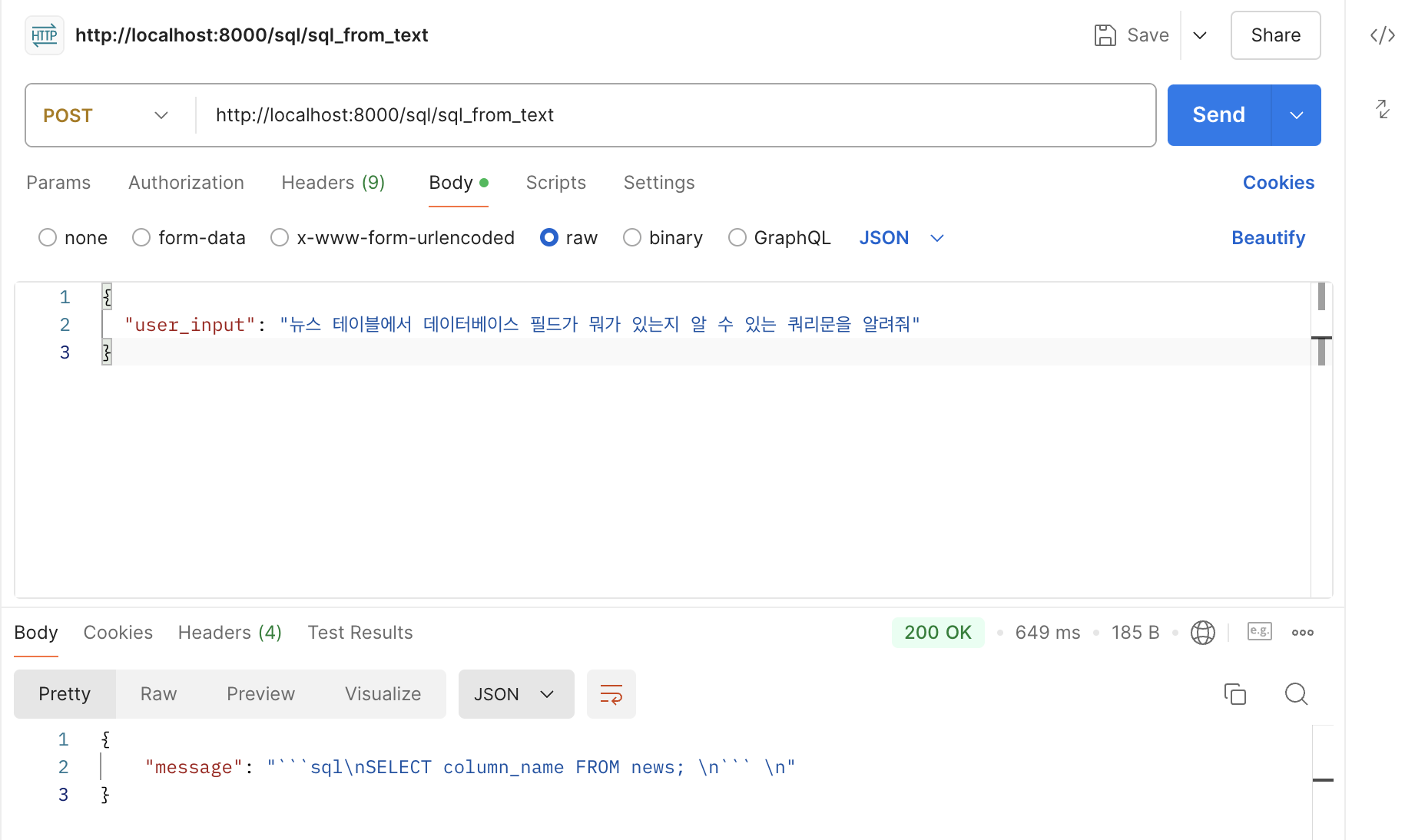Select the response Body tab
The image size is (1415, 840).
36,633
